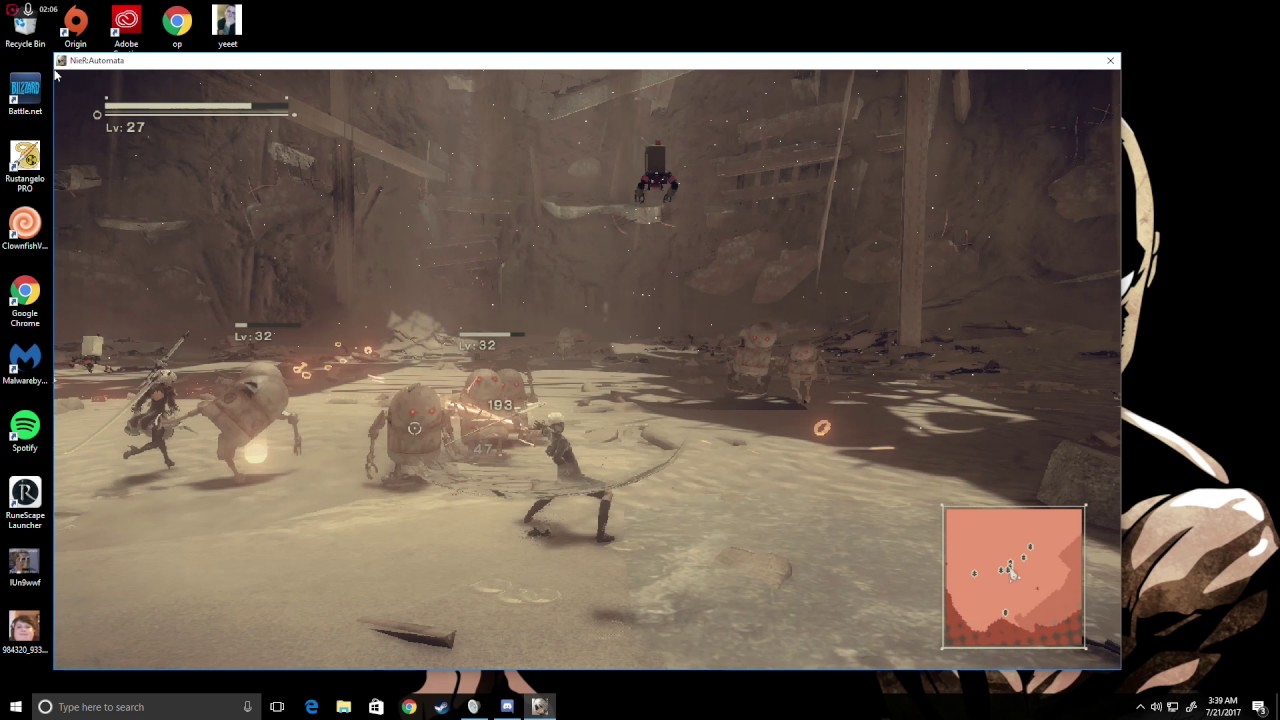Open Chrome from the taskbar

(409, 707)
